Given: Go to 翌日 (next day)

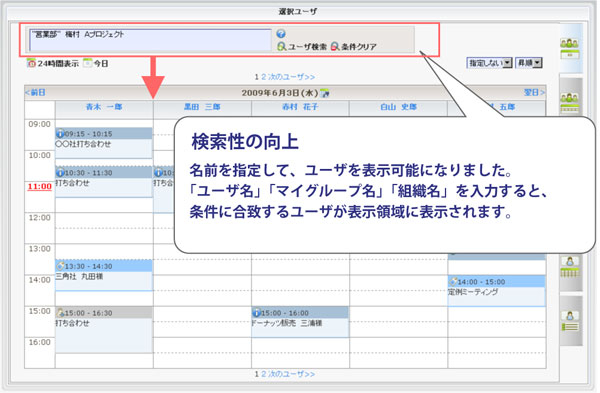Looking at the screenshot, I should tap(534, 92).
